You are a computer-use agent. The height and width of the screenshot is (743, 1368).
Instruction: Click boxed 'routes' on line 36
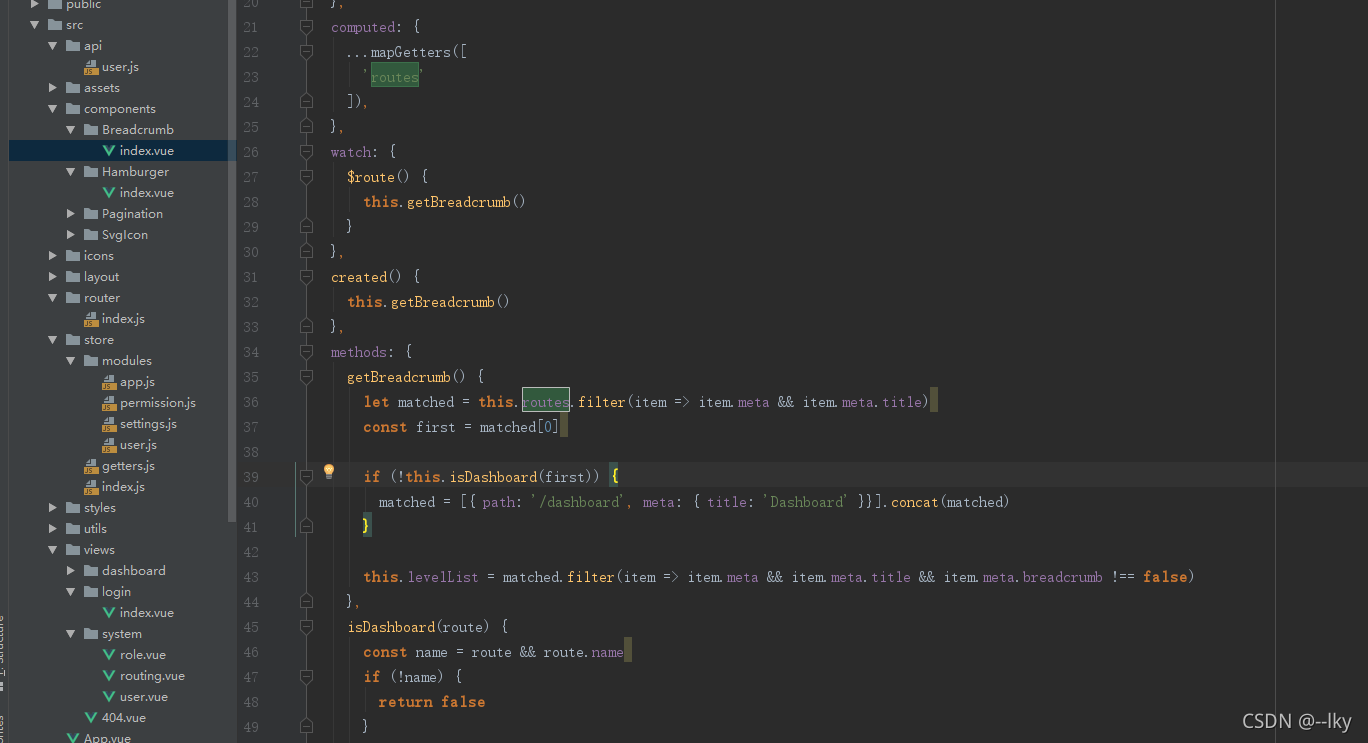[x=546, y=402]
